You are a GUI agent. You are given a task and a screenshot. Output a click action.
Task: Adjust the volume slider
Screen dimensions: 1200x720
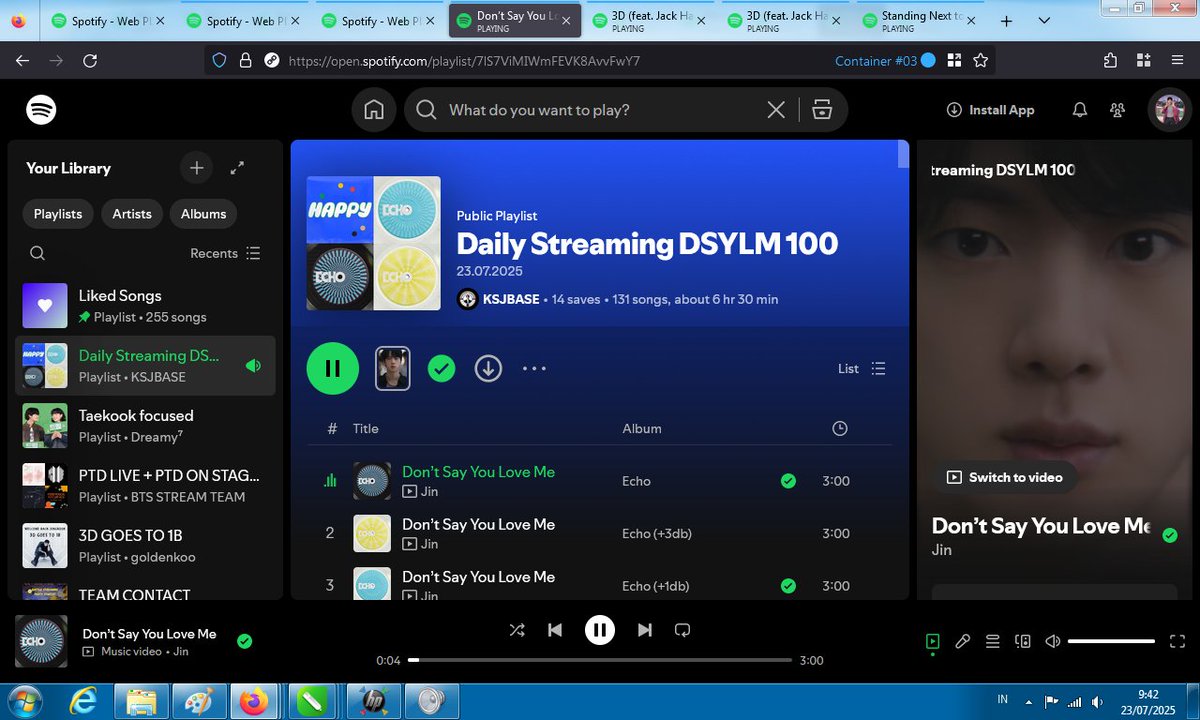[1111, 641]
